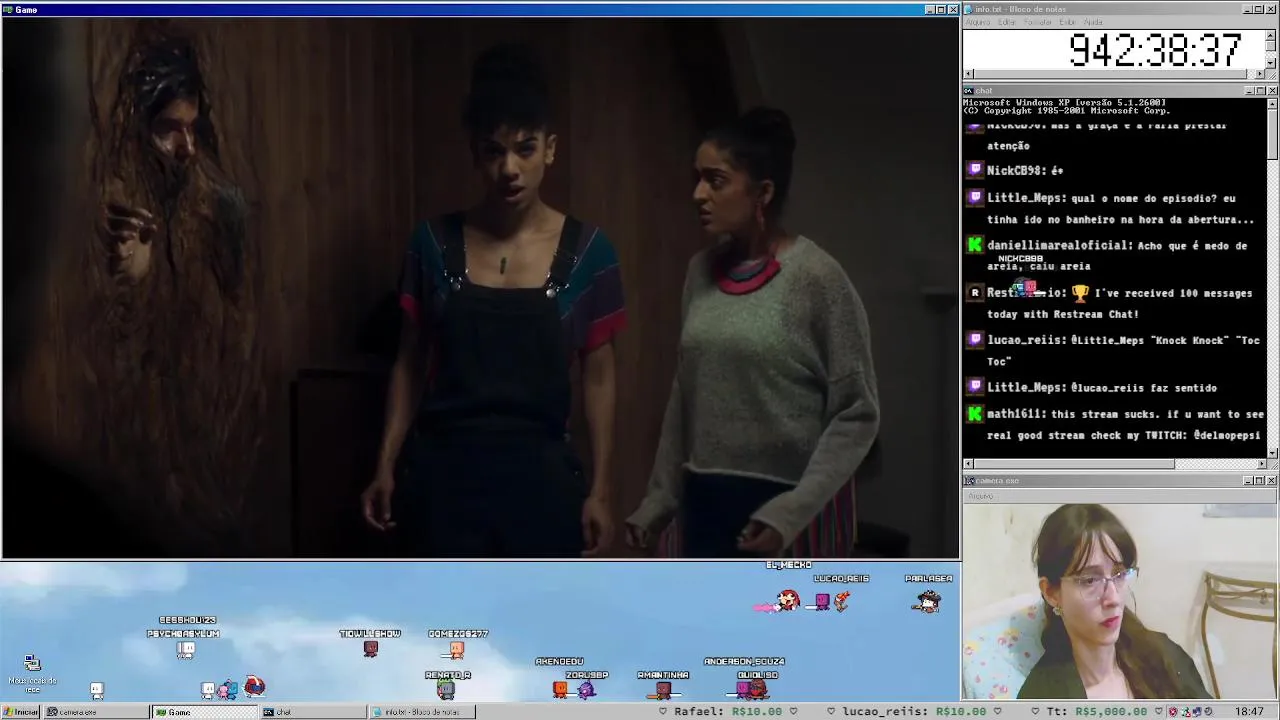The width and height of the screenshot is (1280, 720).
Task: Click Twitch icon beside lucao_reiis message
Action: coord(975,339)
